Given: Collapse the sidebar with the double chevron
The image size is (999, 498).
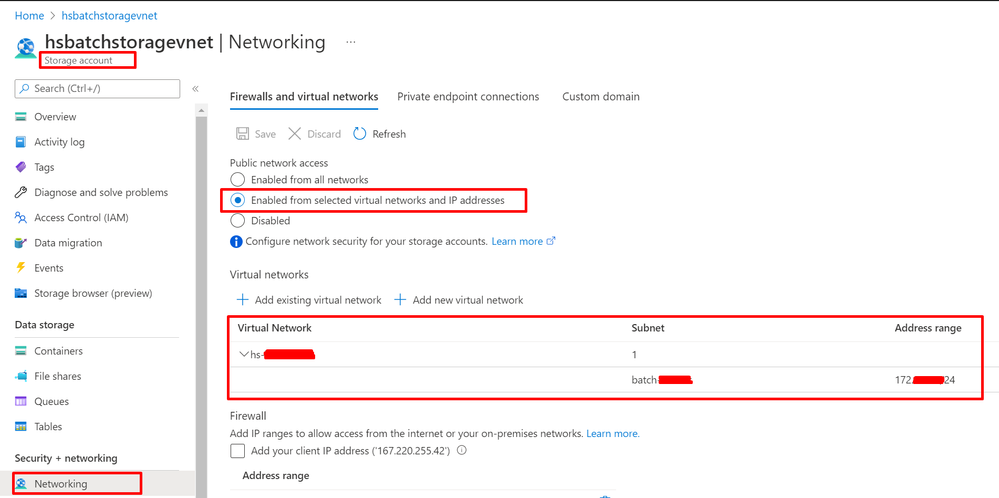Looking at the screenshot, I should [195, 89].
